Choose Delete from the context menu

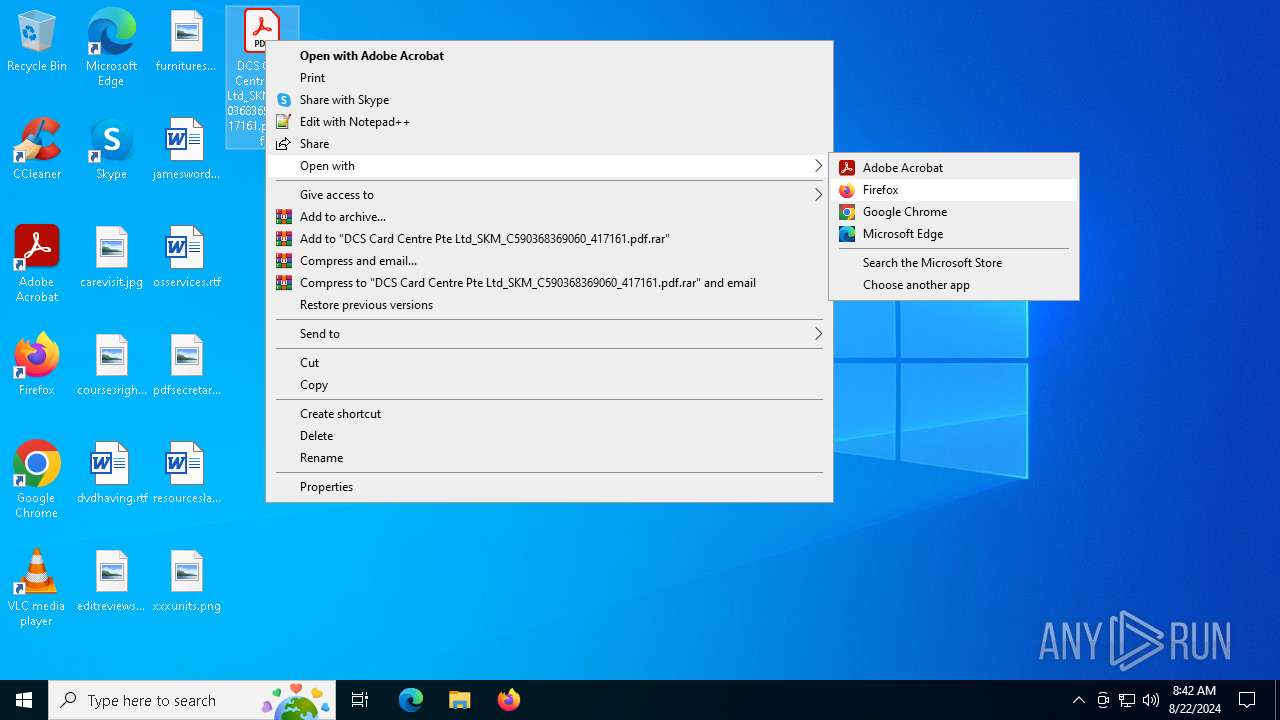pyautogui.click(x=549, y=436)
